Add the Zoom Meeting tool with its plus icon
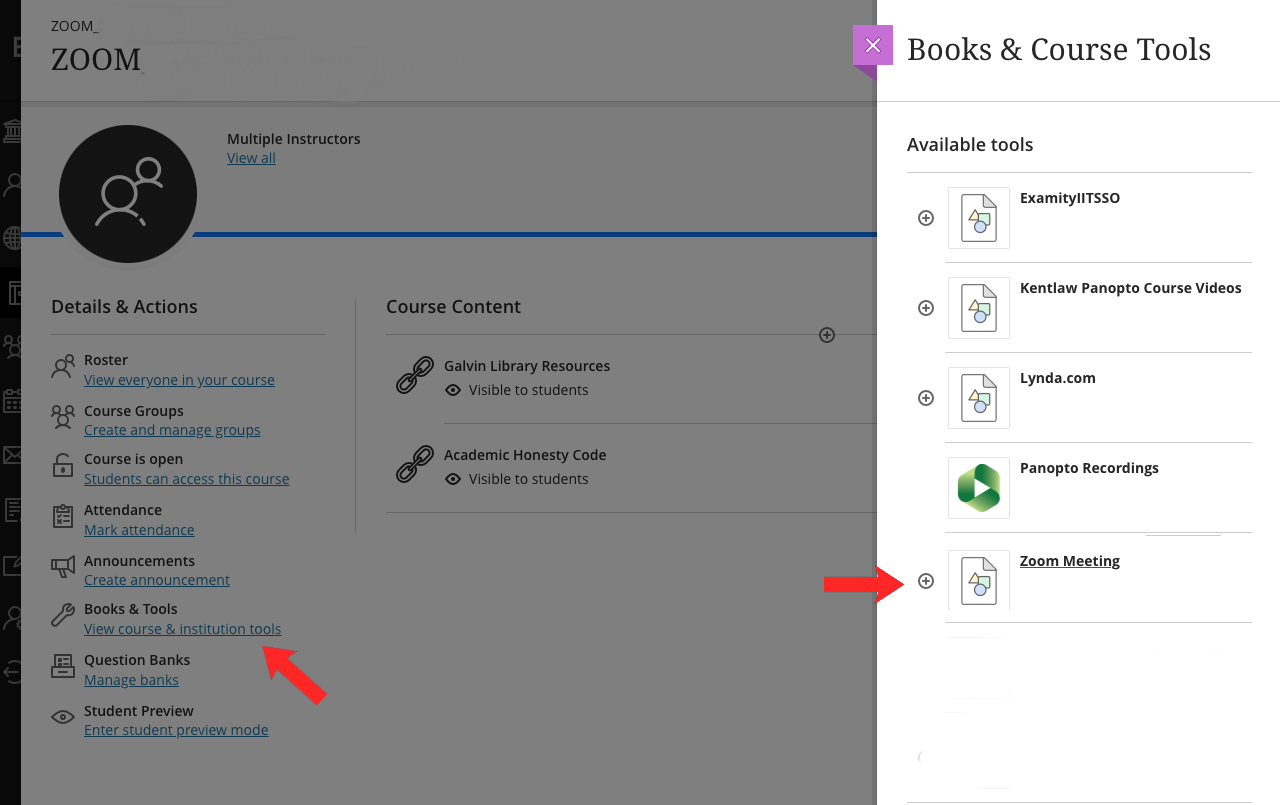 pos(926,581)
